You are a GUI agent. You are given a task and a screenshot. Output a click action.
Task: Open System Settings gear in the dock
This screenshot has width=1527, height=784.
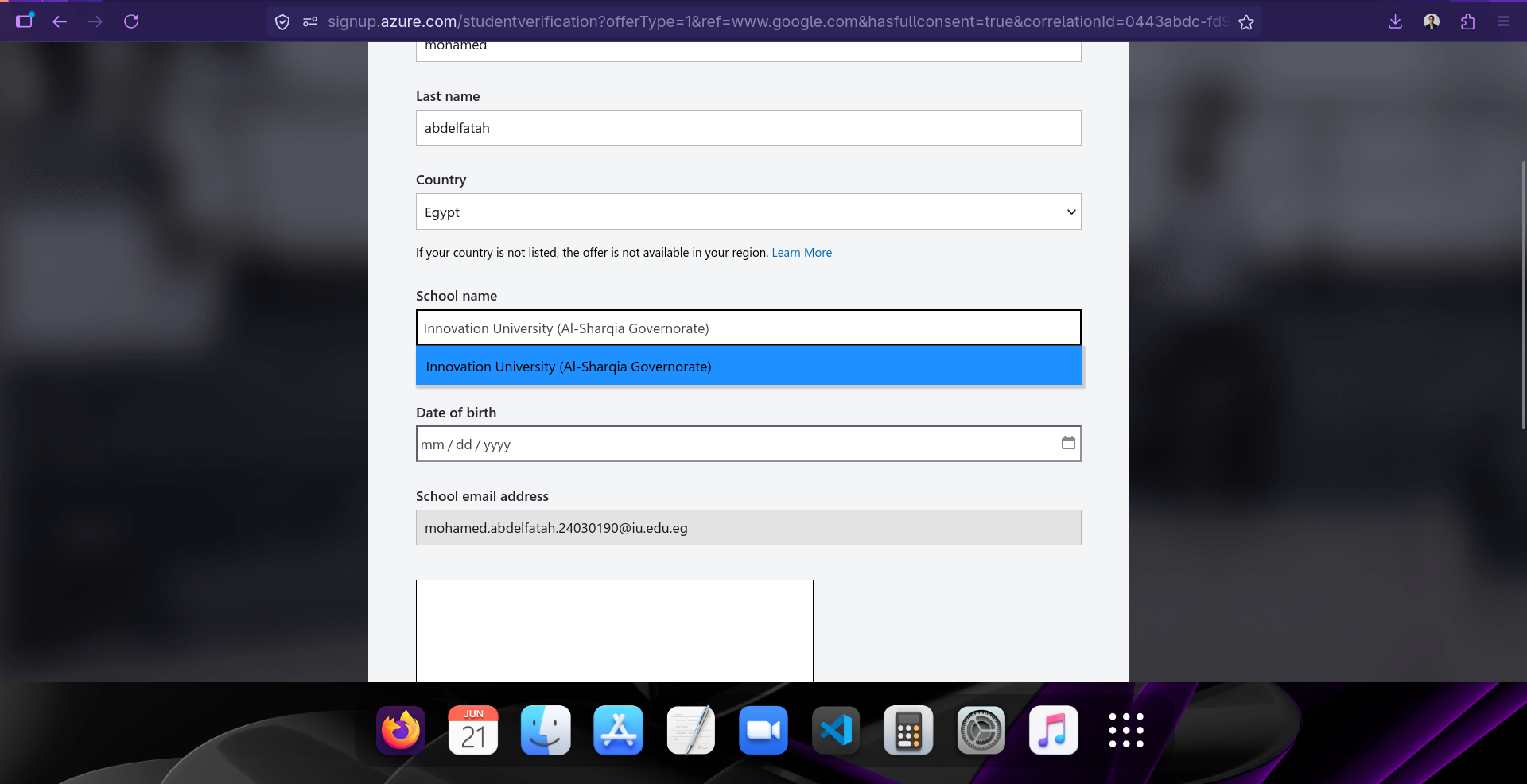981,730
